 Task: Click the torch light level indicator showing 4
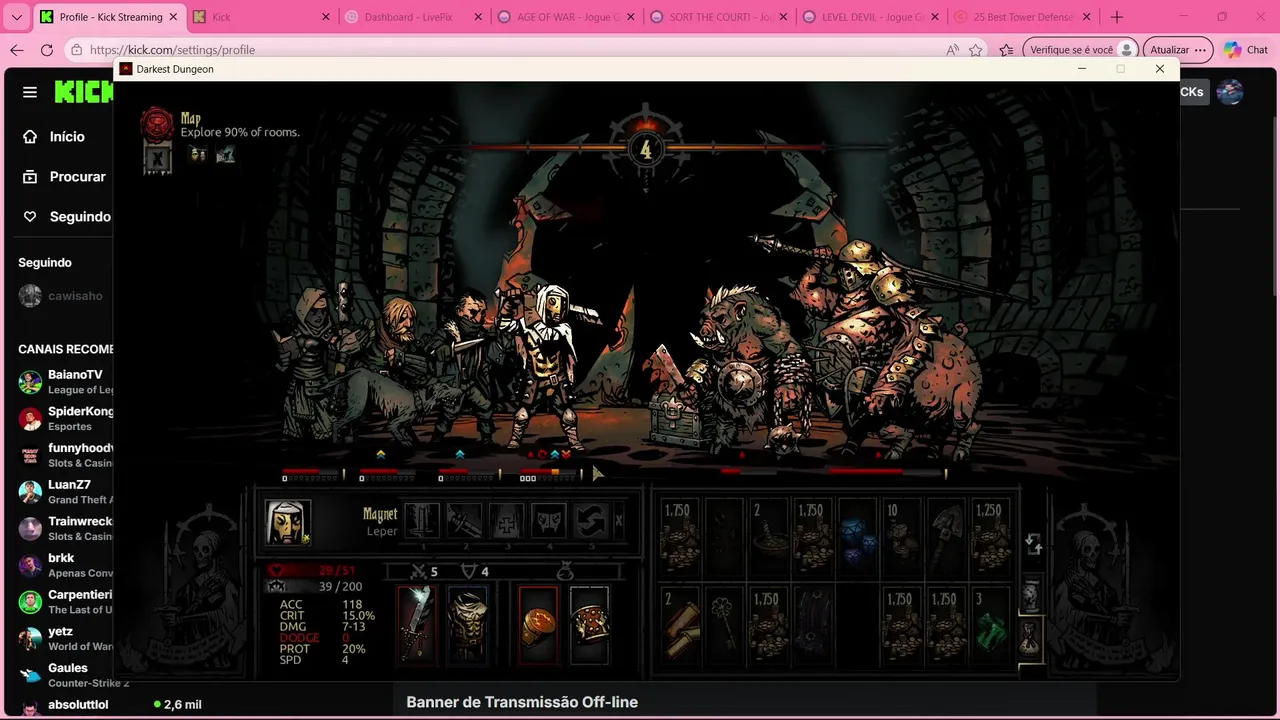645,149
